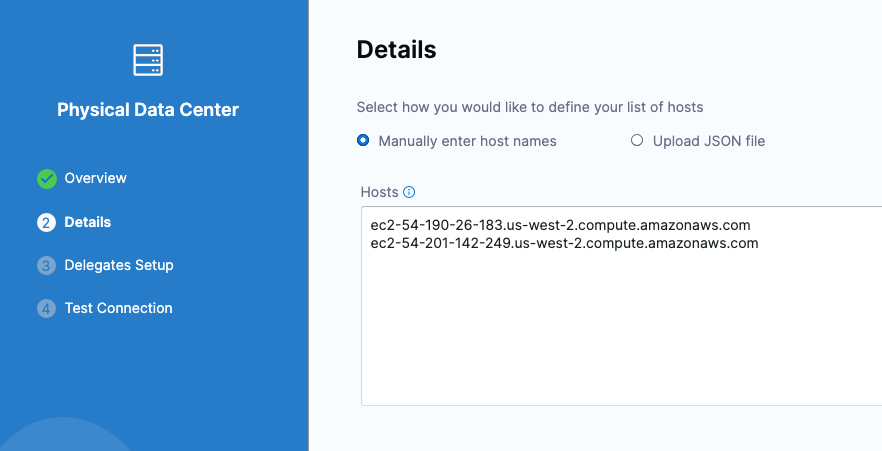Open the Details step in sidebar

[x=88, y=222]
